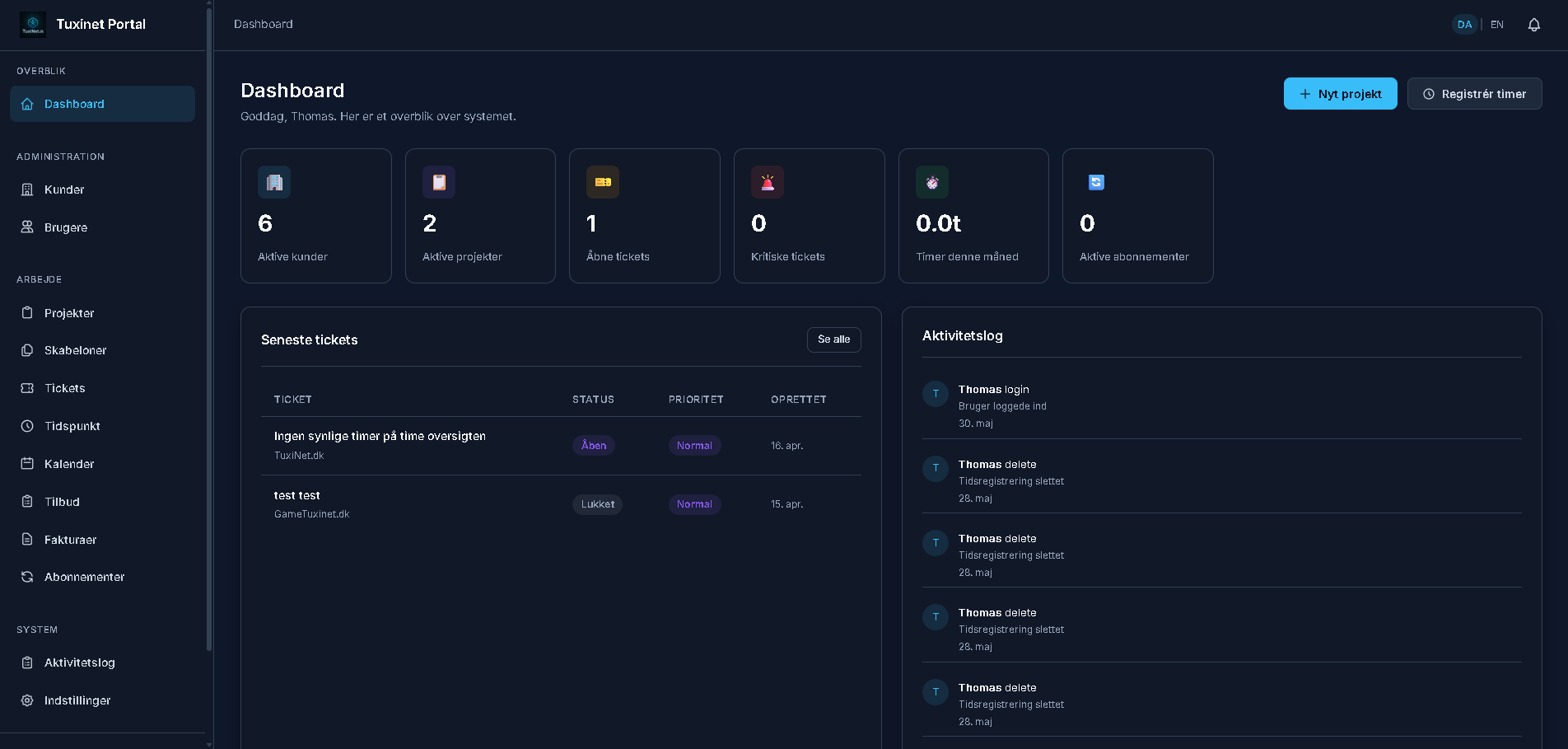Click the Kunder building icon
The image size is (1568, 749).
tap(27, 190)
